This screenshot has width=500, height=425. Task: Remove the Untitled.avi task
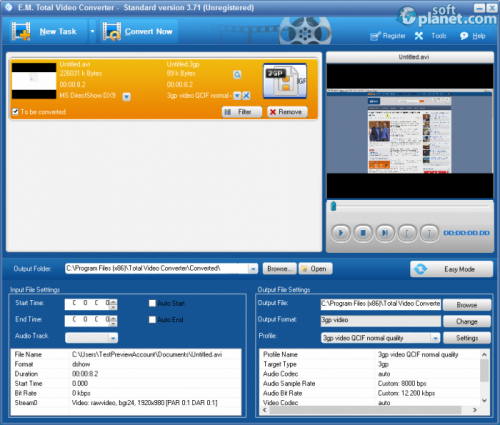[x=287, y=112]
